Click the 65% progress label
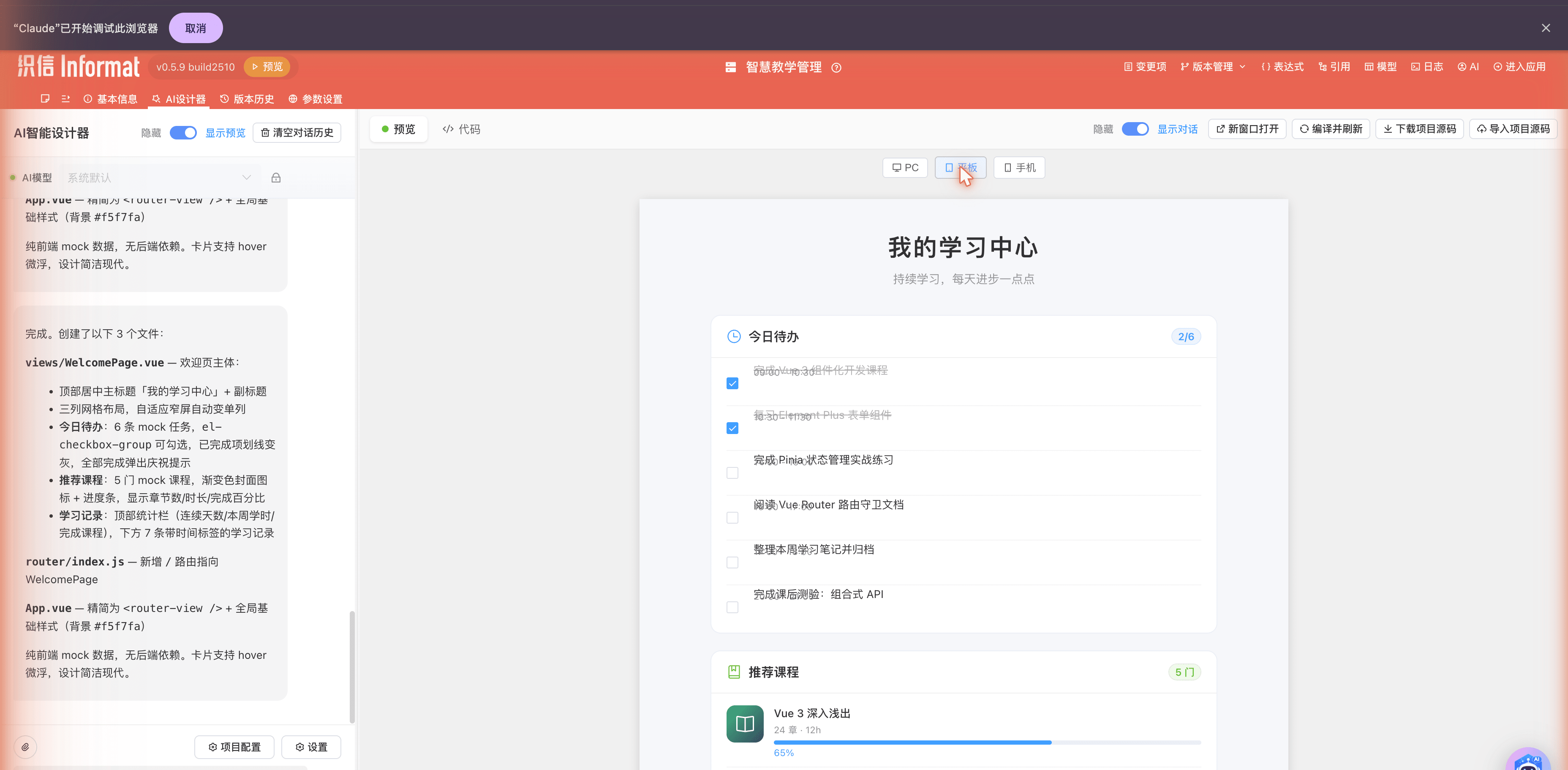Screen dimensions: 1568x770 point(784,753)
